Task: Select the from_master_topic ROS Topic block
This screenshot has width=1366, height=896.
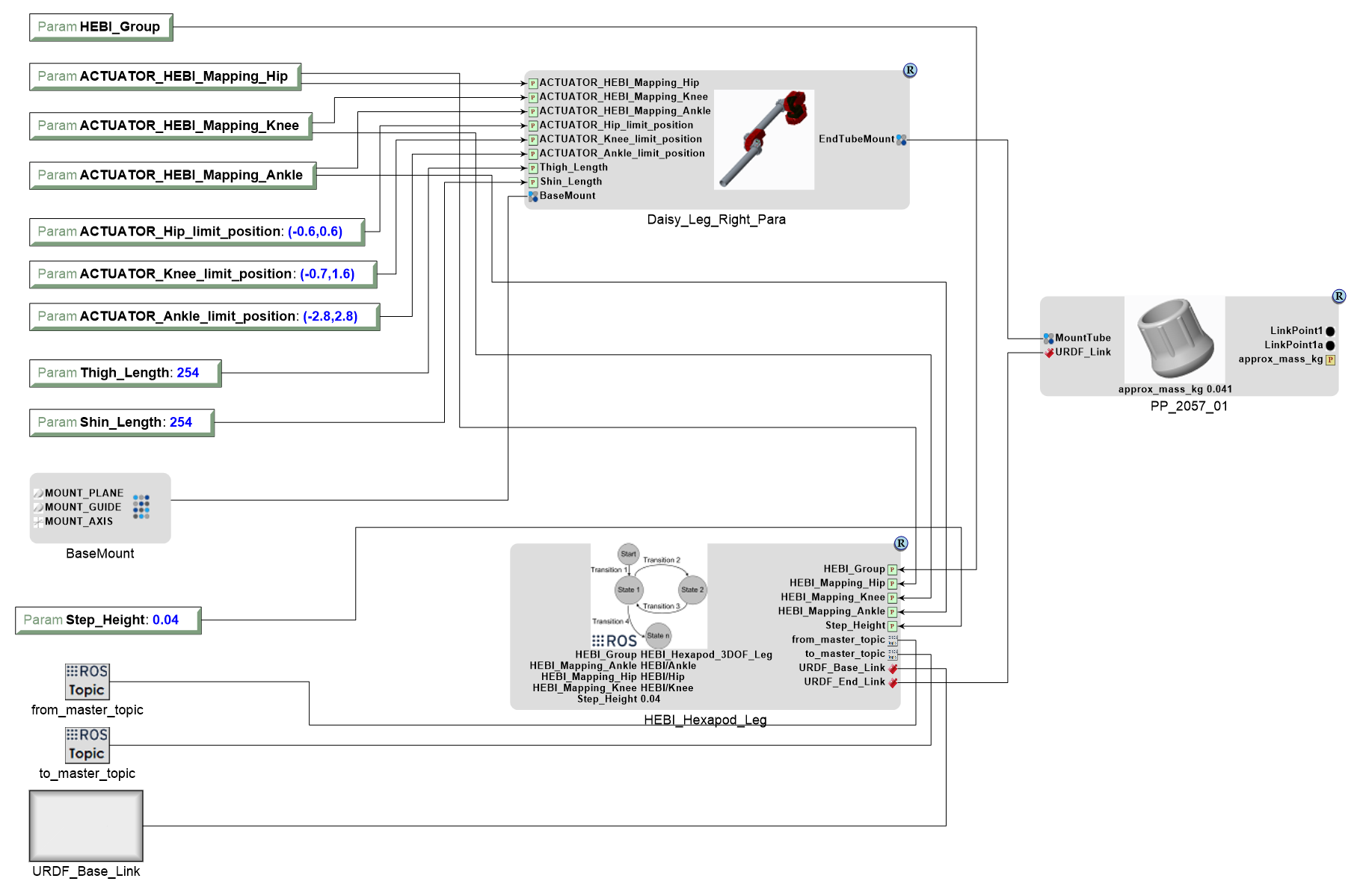Action: (x=87, y=682)
